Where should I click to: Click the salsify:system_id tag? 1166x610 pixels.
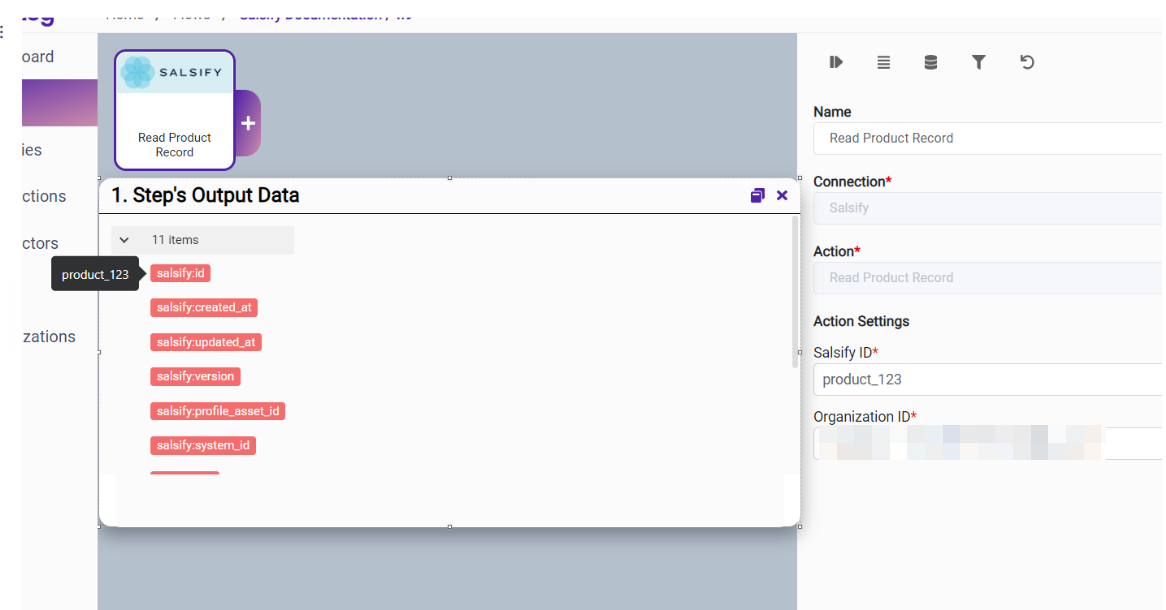point(203,445)
